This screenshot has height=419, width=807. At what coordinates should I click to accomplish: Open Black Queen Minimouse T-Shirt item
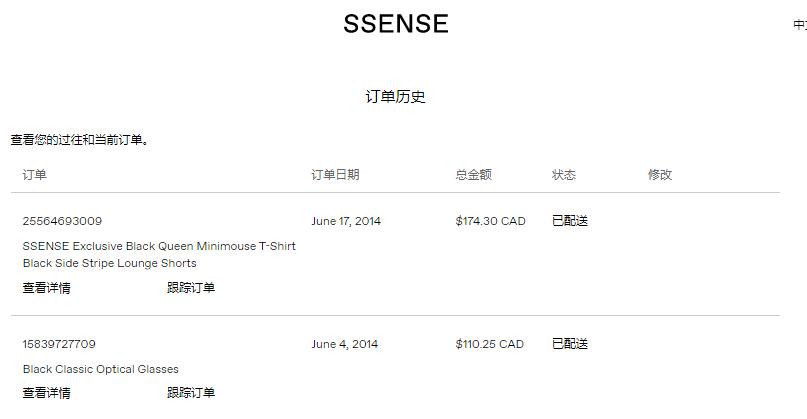point(159,246)
